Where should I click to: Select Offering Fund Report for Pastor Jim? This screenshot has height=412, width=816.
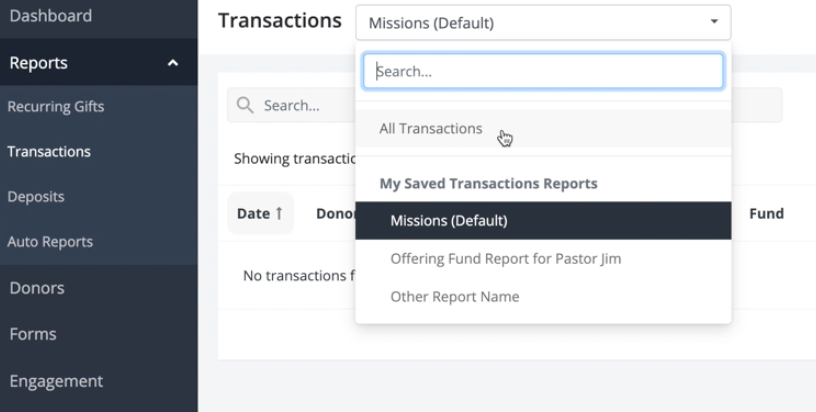click(x=505, y=259)
